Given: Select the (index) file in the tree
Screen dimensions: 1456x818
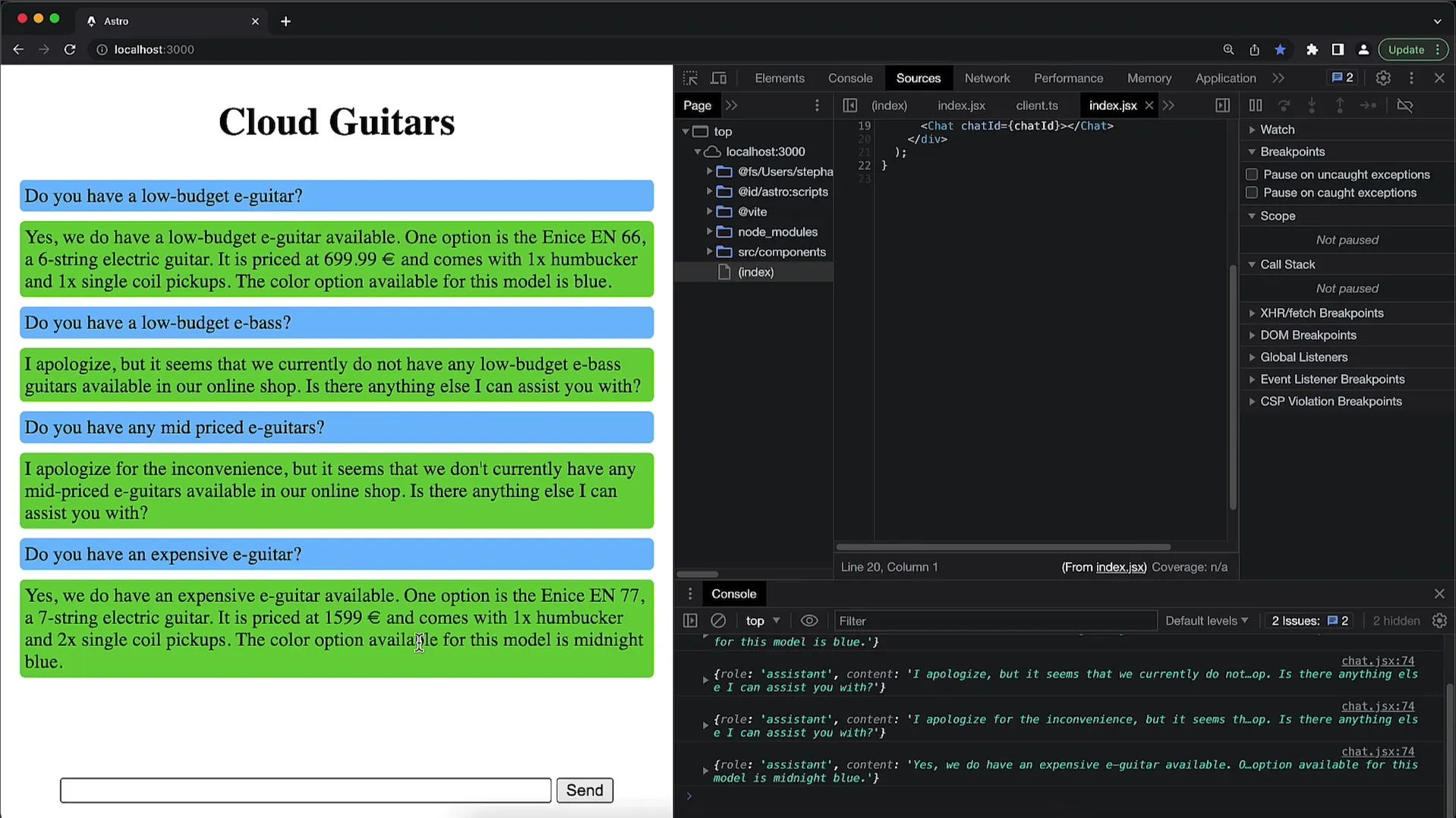Looking at the screenshot, I should click(755, 272).
